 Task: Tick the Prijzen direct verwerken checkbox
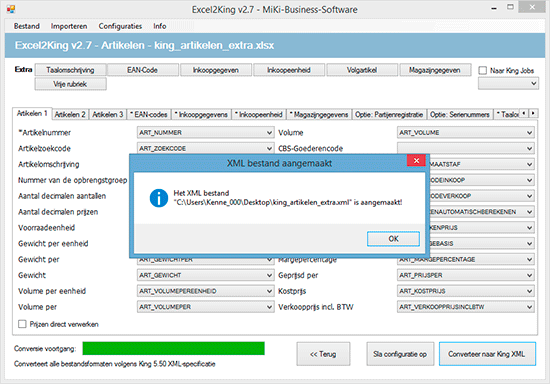pos(22,324)
